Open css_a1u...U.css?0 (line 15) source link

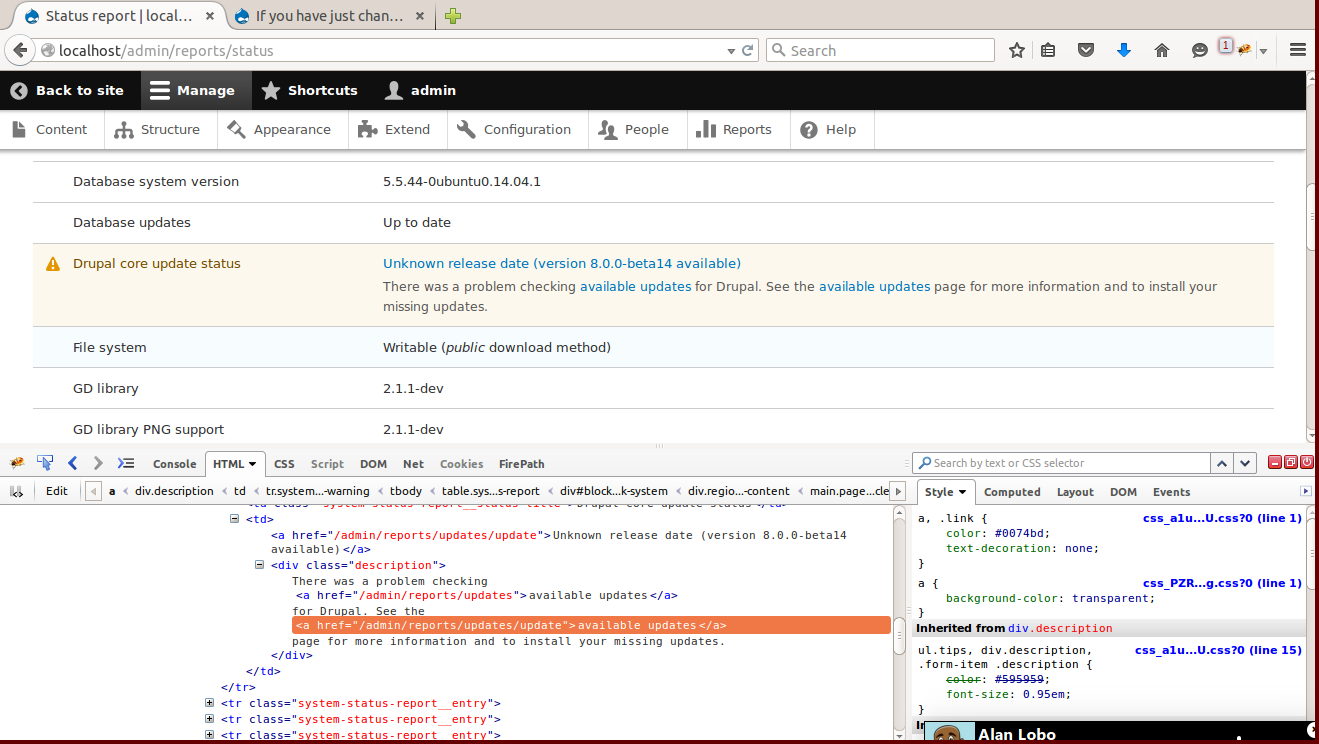[x=1218, y=650]
